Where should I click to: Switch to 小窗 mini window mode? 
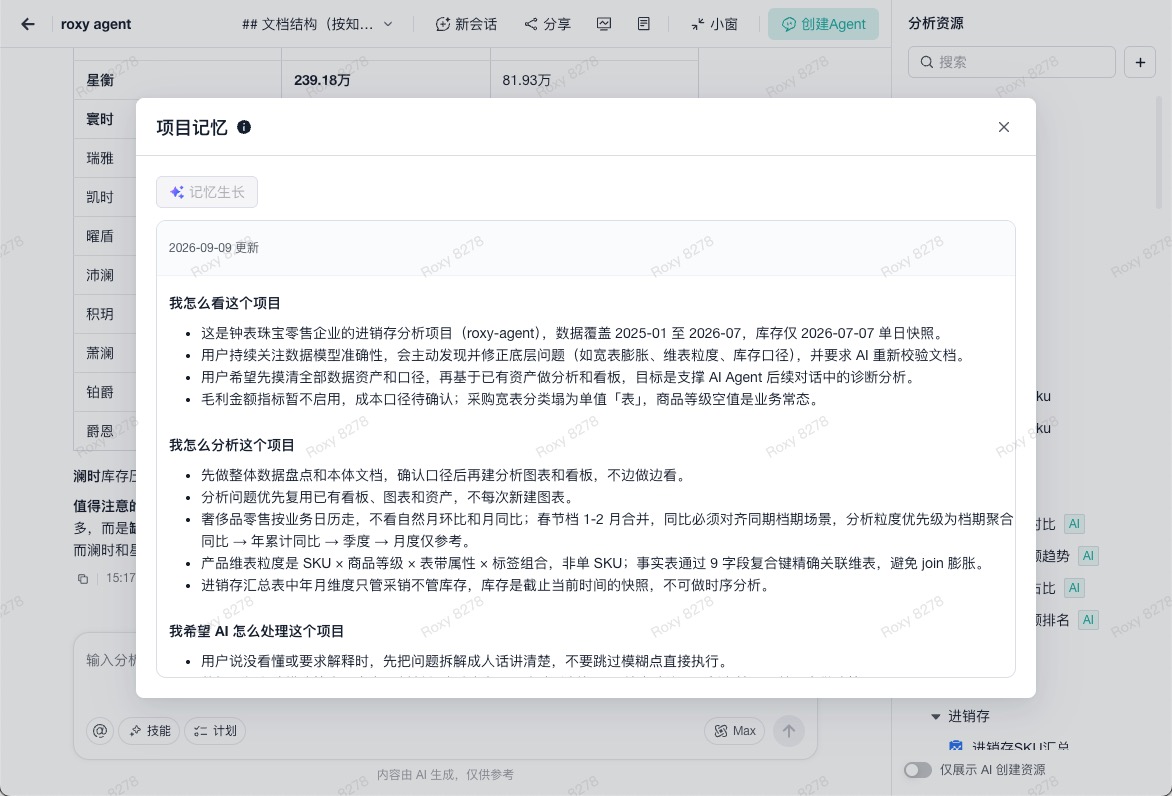pos(715,24)
